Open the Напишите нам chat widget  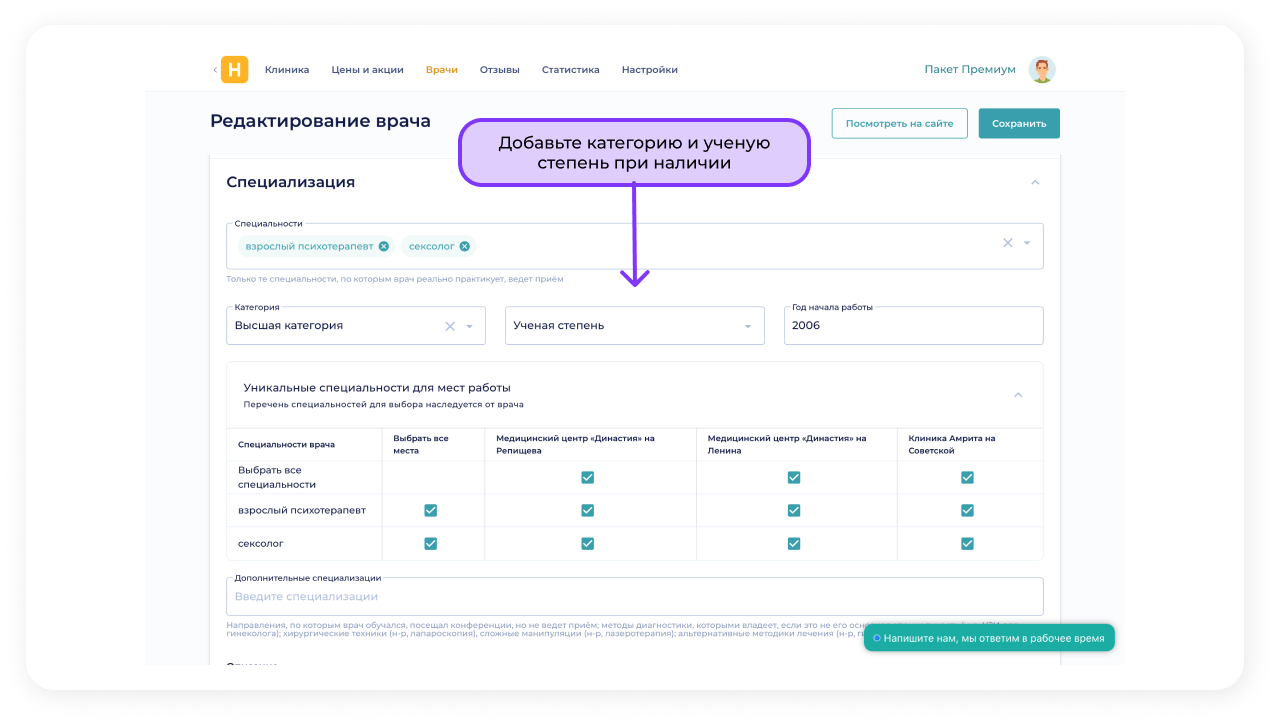click(x=989, y=638)
